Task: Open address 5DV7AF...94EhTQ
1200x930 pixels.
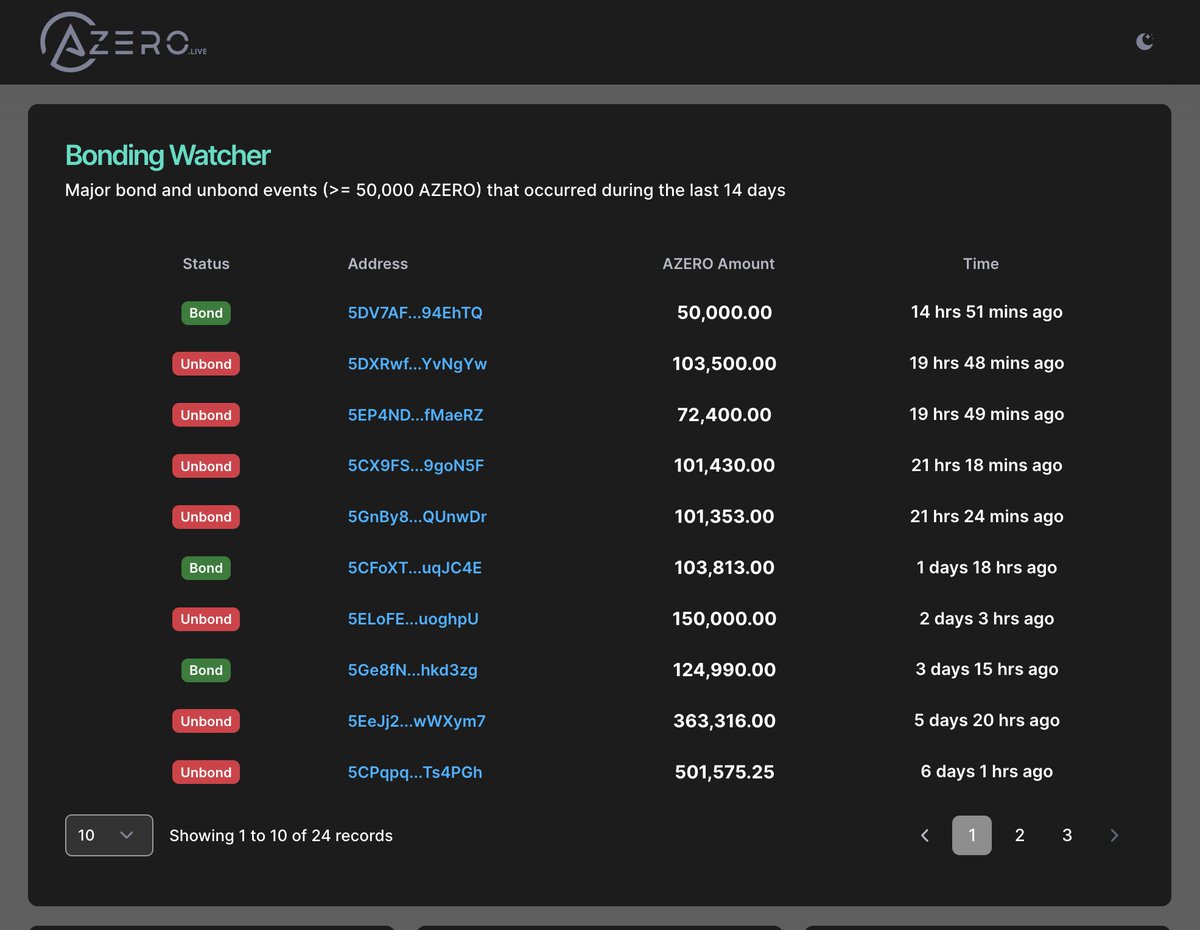Action: pos(415,313)
